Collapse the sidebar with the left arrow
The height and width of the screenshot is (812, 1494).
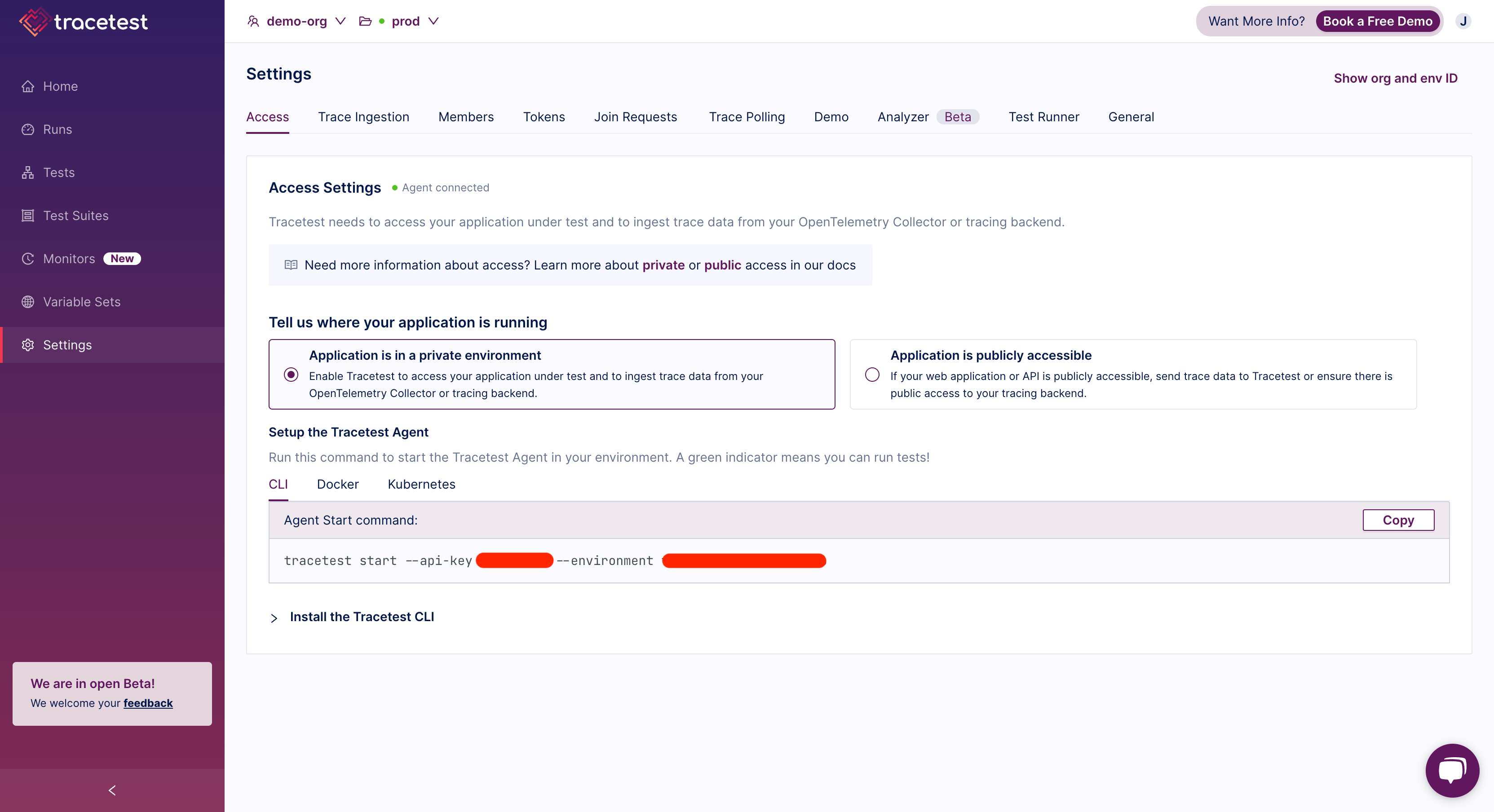coord(112,790)
